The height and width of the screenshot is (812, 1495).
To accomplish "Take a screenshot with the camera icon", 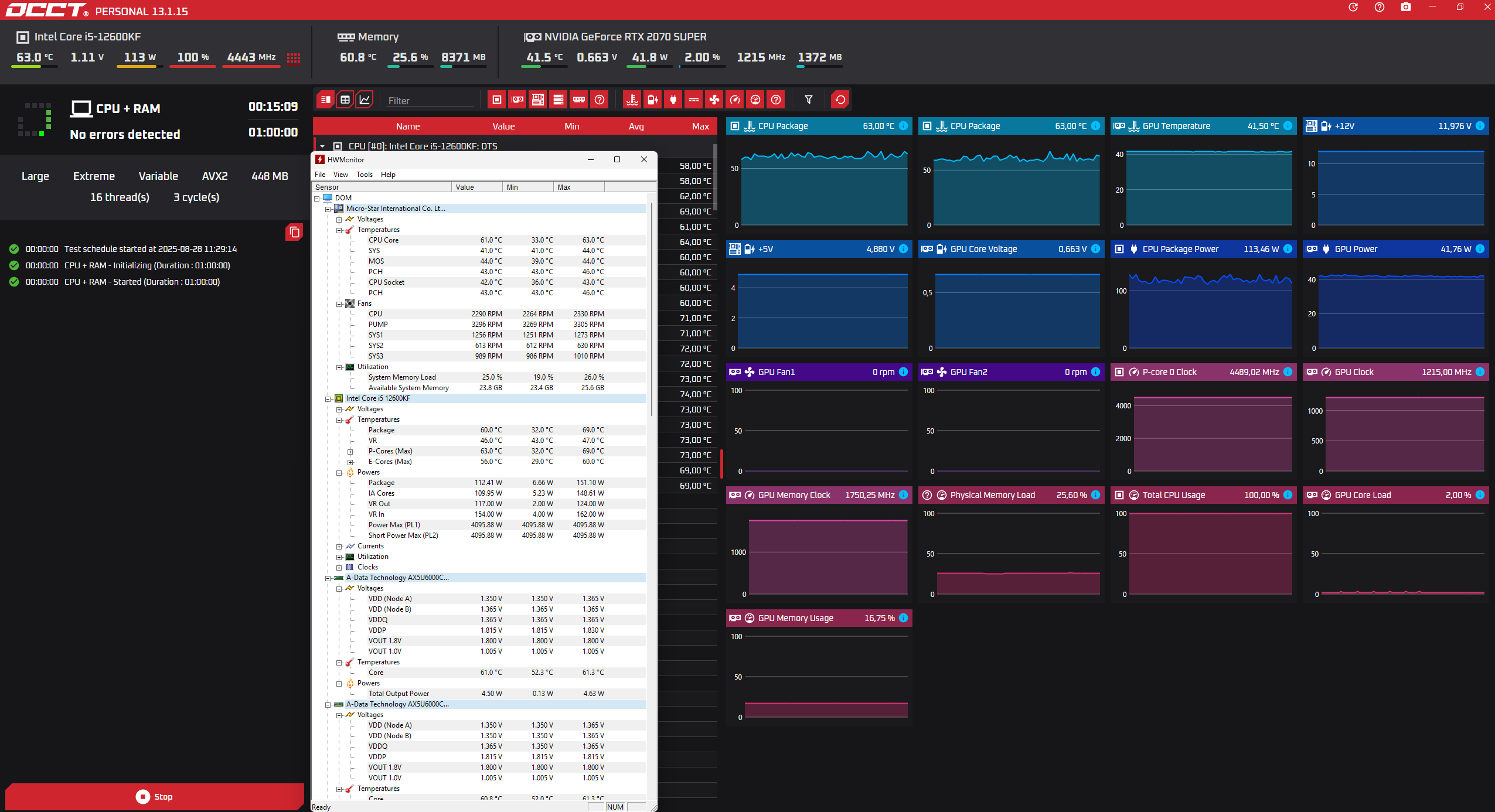I will [1405, 7].
